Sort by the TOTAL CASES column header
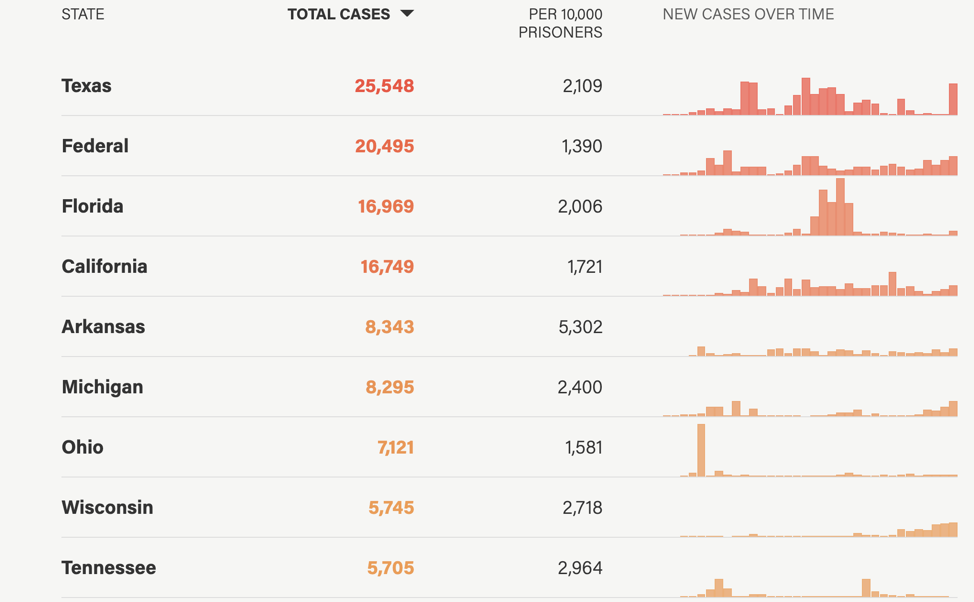 pyautogui.click(x=338, y=14)
